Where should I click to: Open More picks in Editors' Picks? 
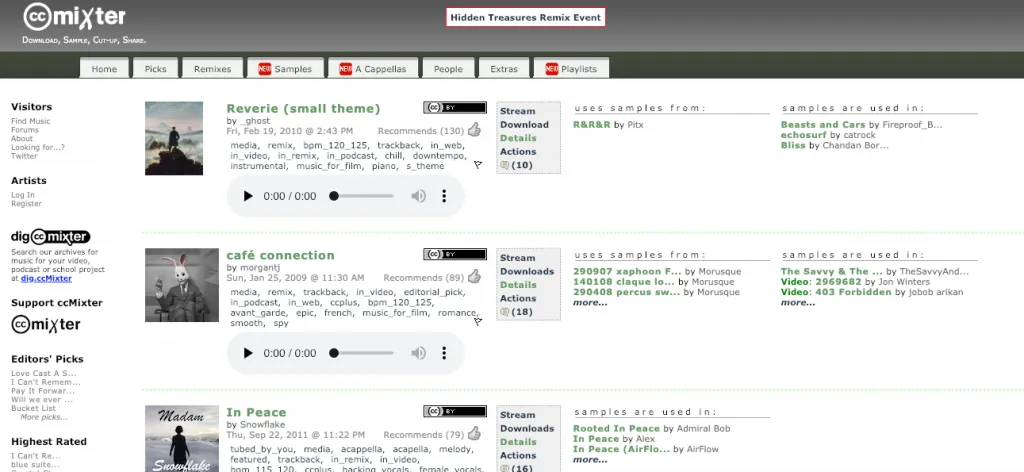[44, 417]
